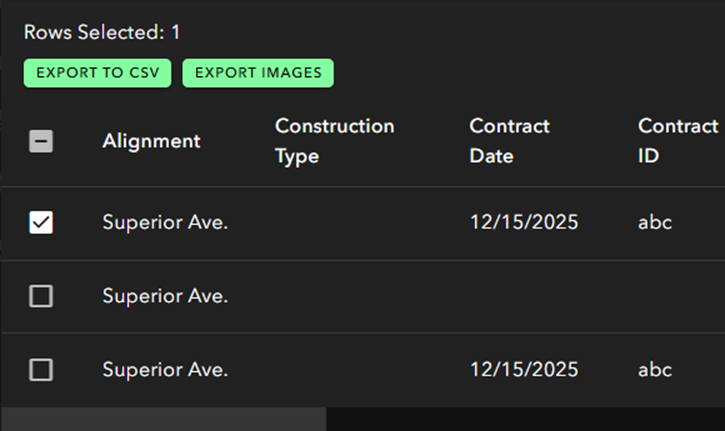725x431 pixels.
Task: Click the horizontal scrollbar thumb
Action: point(162,419)
